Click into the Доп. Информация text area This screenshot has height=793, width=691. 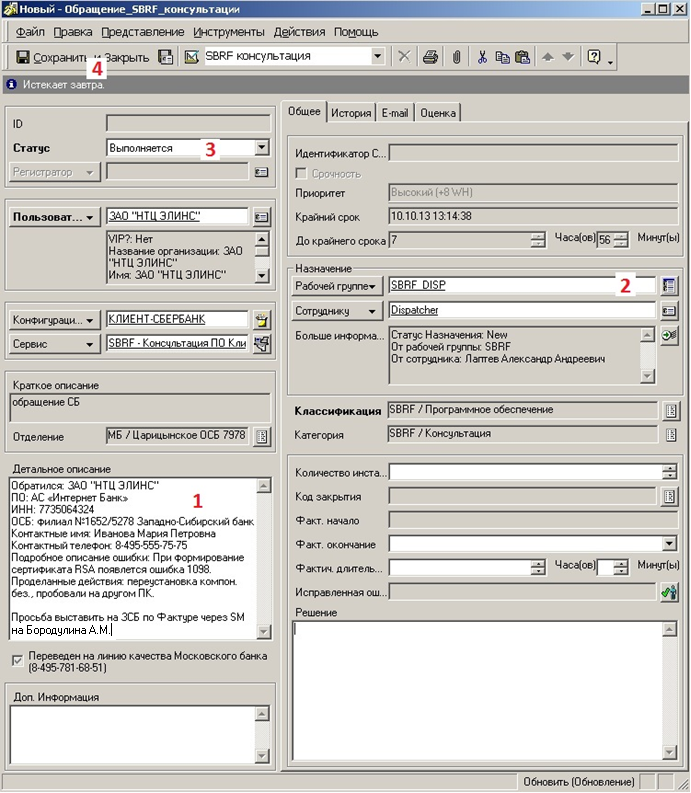[133, 734]
